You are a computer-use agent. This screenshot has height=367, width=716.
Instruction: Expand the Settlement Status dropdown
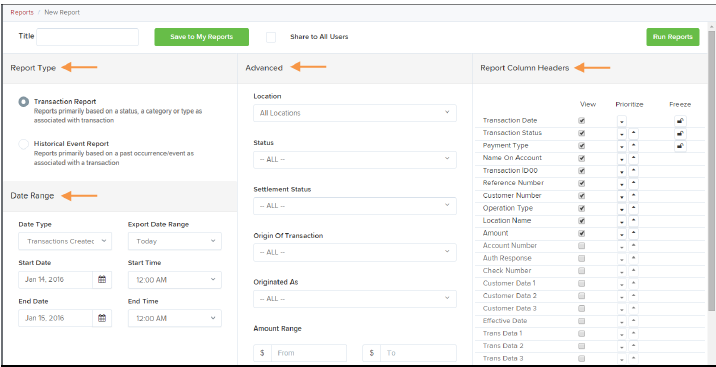[x=355, y=206]
